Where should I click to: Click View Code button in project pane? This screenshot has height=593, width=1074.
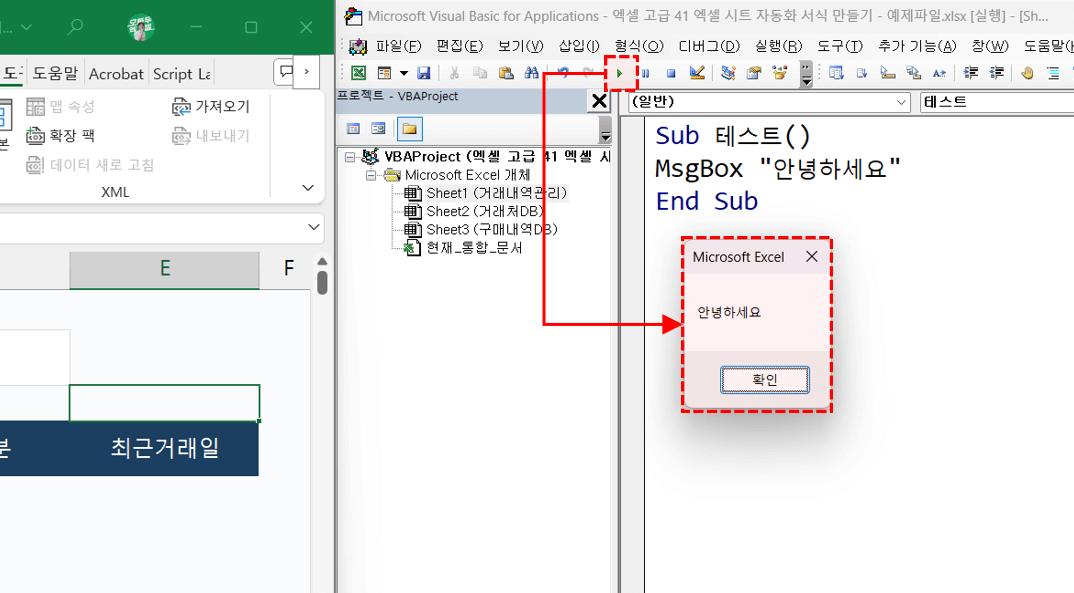click(354, 129)
